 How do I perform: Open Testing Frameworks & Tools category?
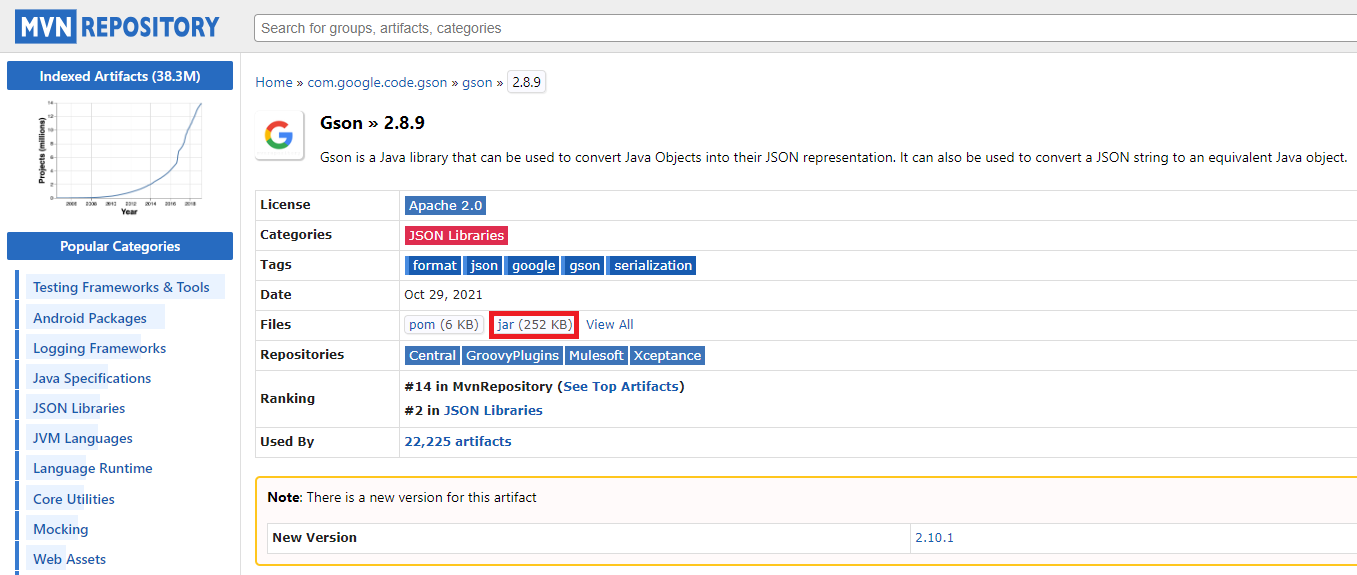coord(122,287)
